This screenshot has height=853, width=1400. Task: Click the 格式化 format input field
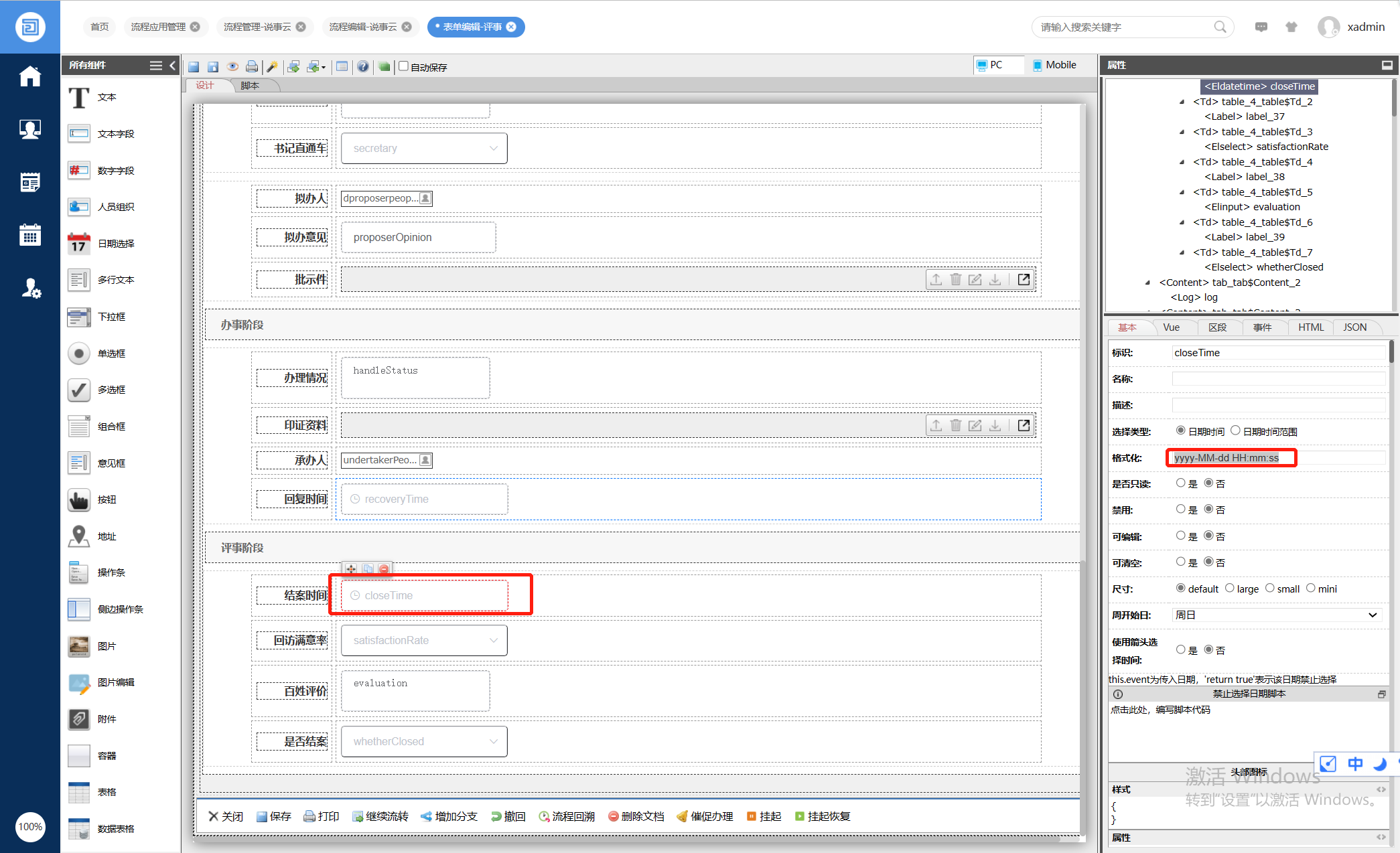(x=1231, y=458)
